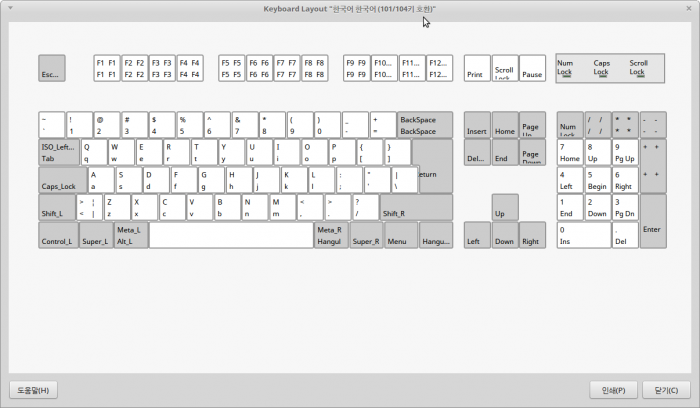The height and width of the screenshot is (408, 700).
Task: Click the Shift_L key
Action: point(57,208)
